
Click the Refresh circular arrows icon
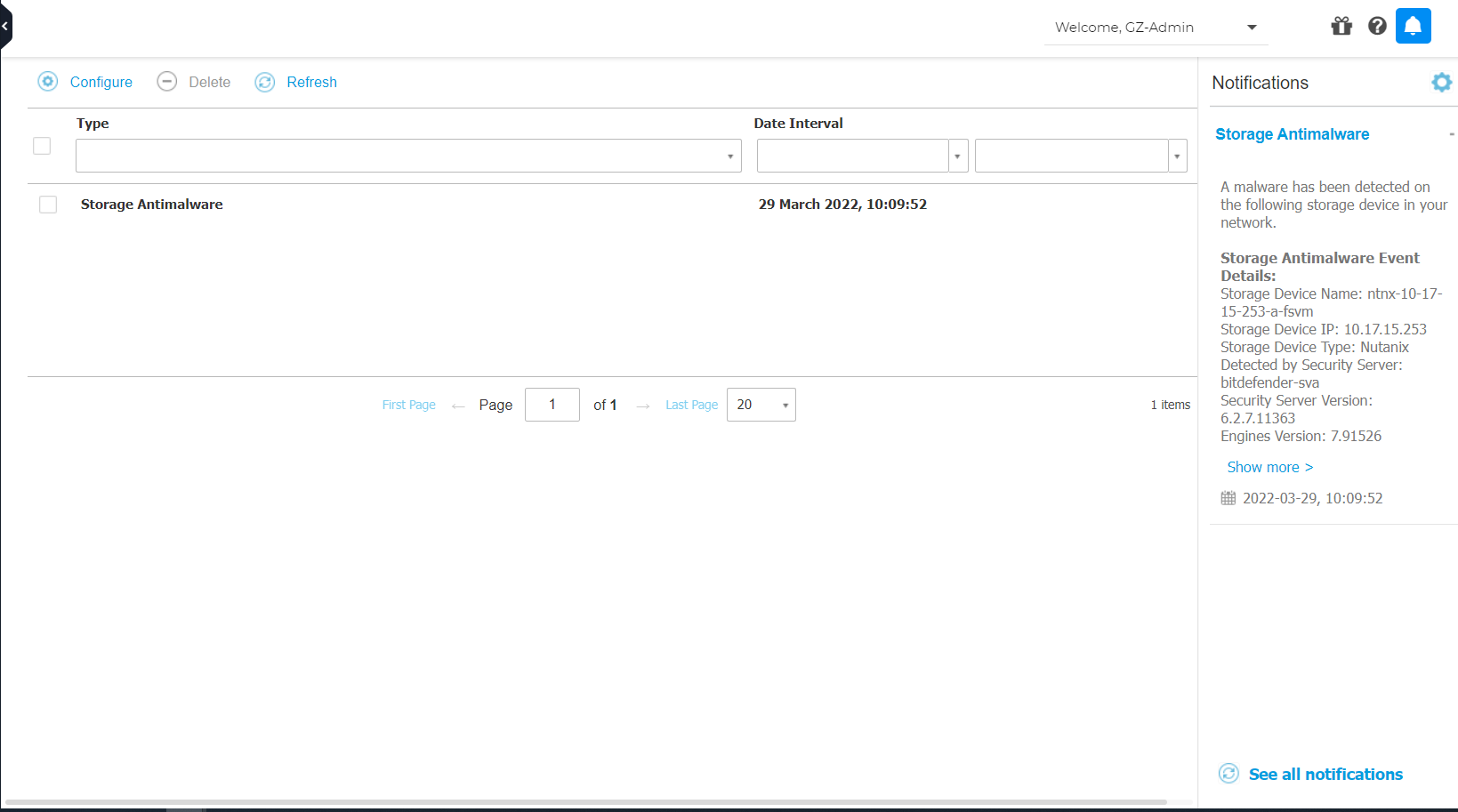(265, 82)
